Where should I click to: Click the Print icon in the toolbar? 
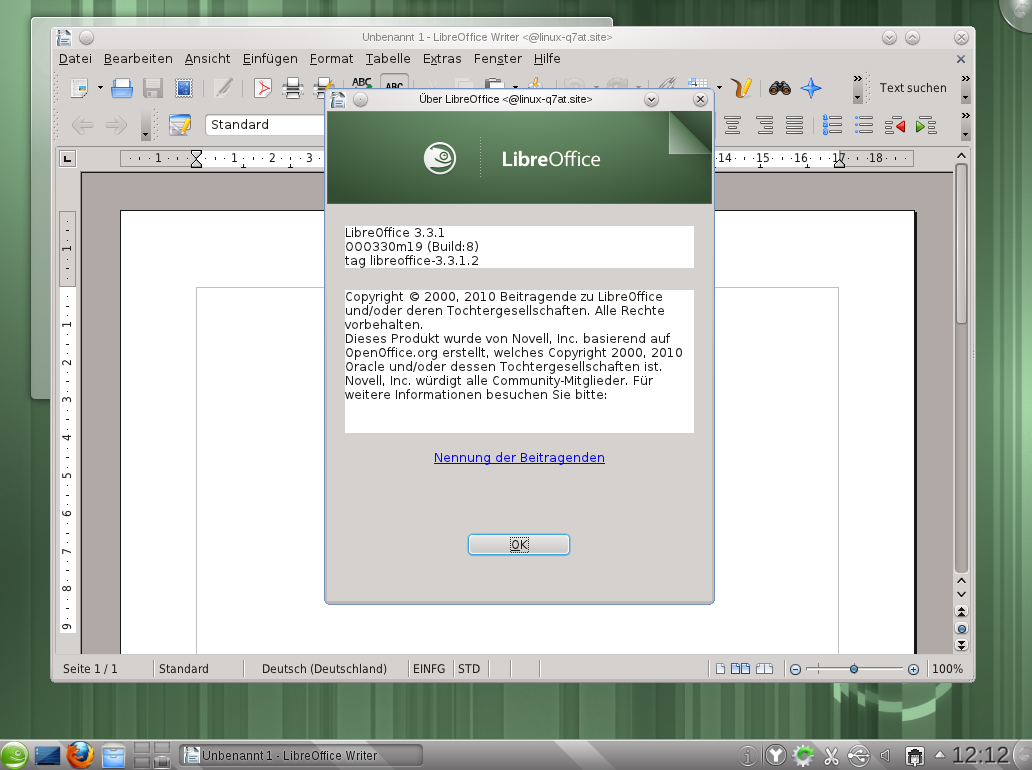(x=291, y=86)
